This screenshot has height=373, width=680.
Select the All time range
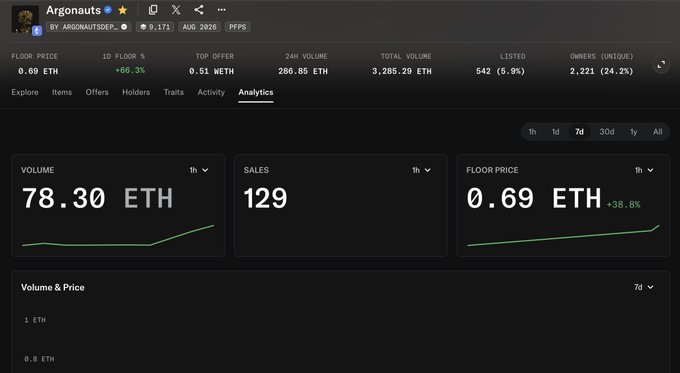point(657,132)
